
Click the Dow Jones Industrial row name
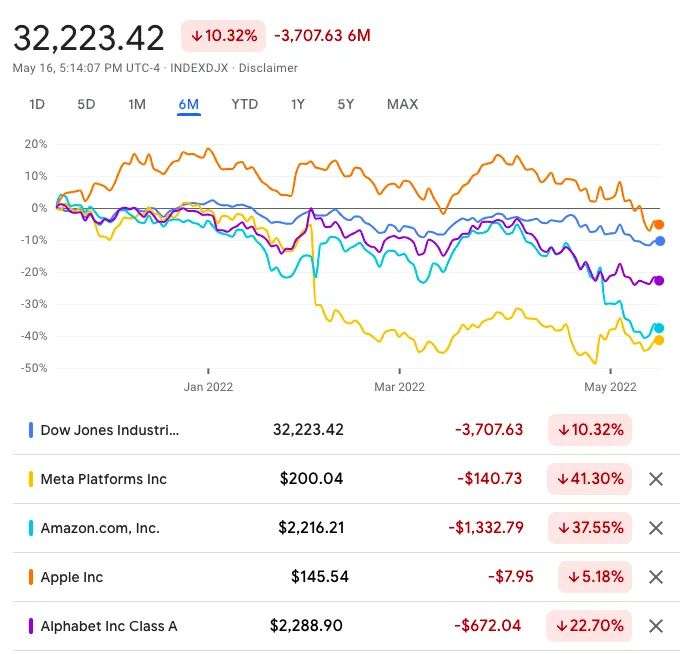[110, 430]
